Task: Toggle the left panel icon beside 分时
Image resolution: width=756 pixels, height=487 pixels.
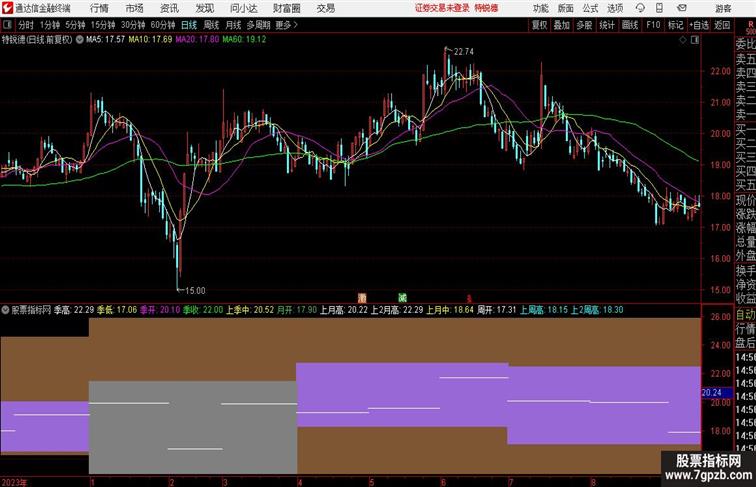Action: [x=7, y=25]
